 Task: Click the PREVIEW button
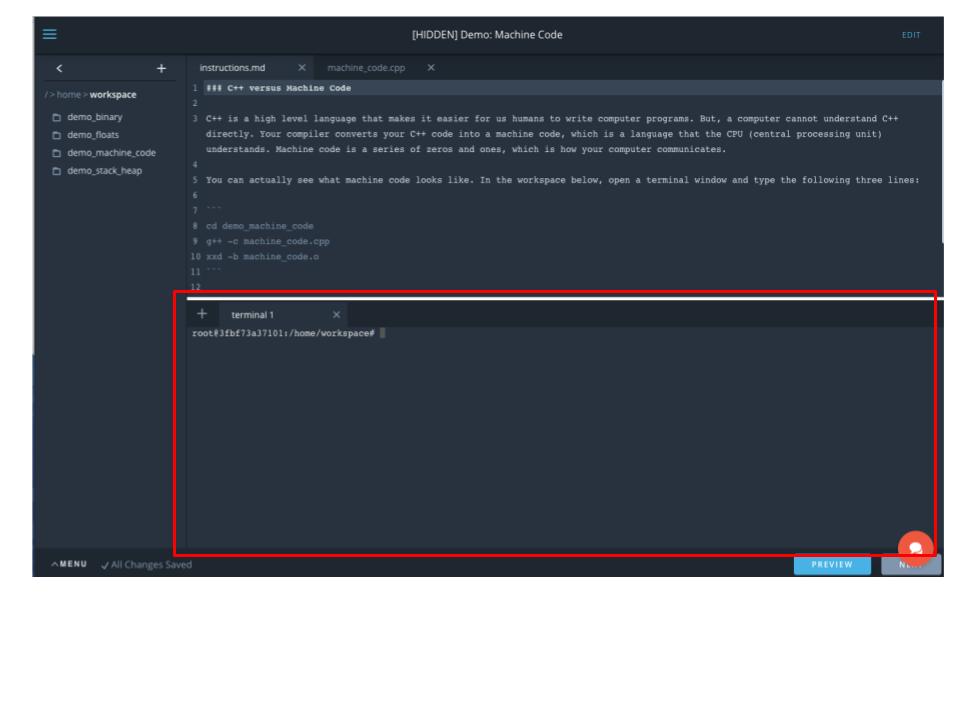(832, 565)
